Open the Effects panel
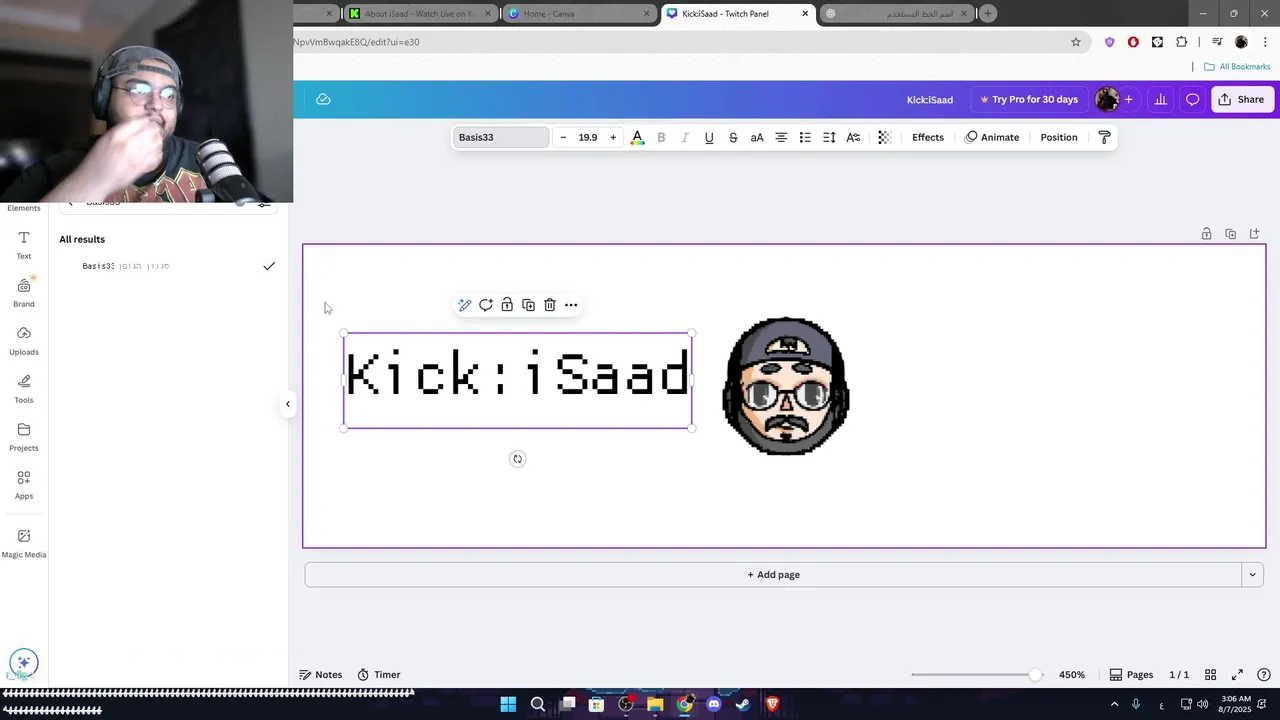The width and height of the screenshot is (1280, 720). tap(928, 137)
